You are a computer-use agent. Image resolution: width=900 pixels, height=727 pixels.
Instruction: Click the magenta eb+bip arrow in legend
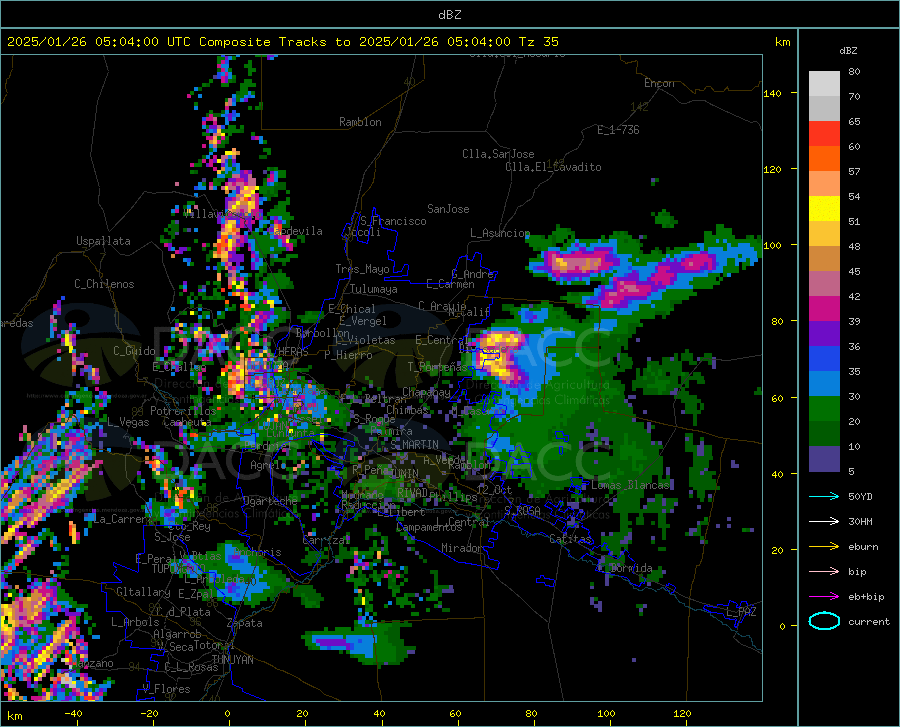[x=824, y=597]
